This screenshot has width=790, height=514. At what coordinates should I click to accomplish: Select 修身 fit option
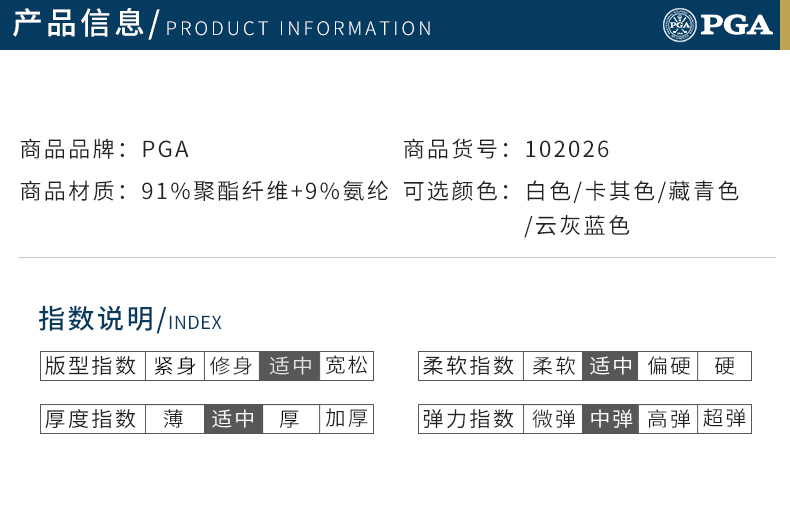pos(232,366)
